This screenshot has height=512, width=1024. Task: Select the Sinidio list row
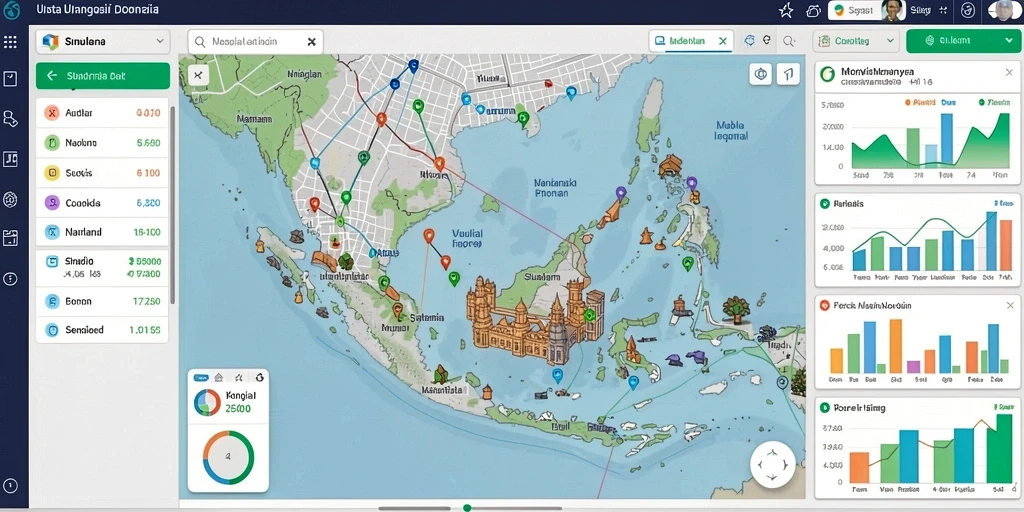103,267
